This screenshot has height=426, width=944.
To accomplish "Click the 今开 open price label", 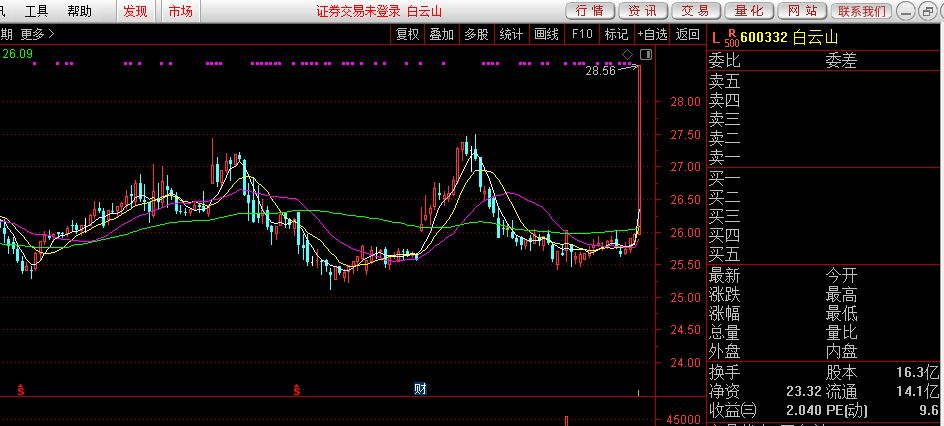I will click(x=841, y=276).
